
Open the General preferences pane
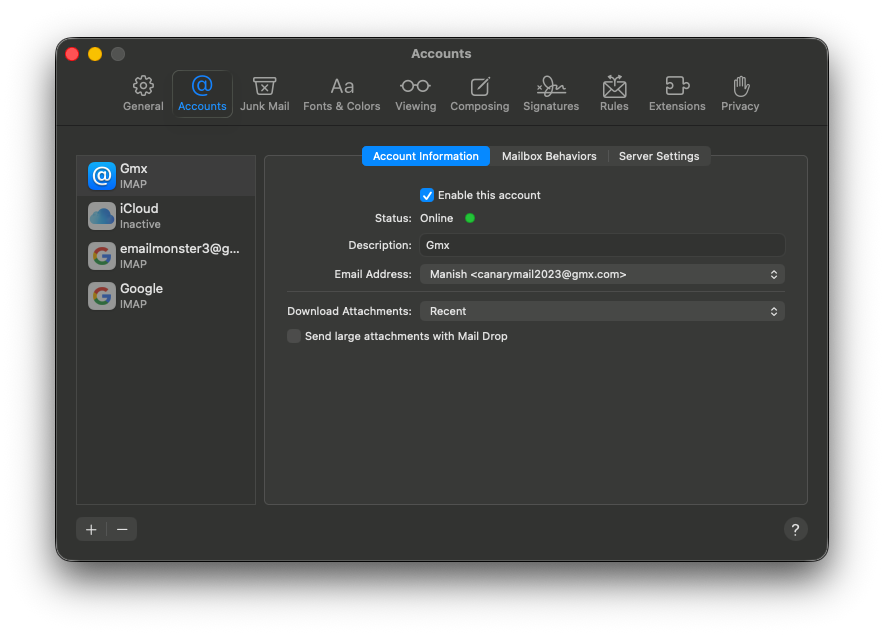coord(142,93)
